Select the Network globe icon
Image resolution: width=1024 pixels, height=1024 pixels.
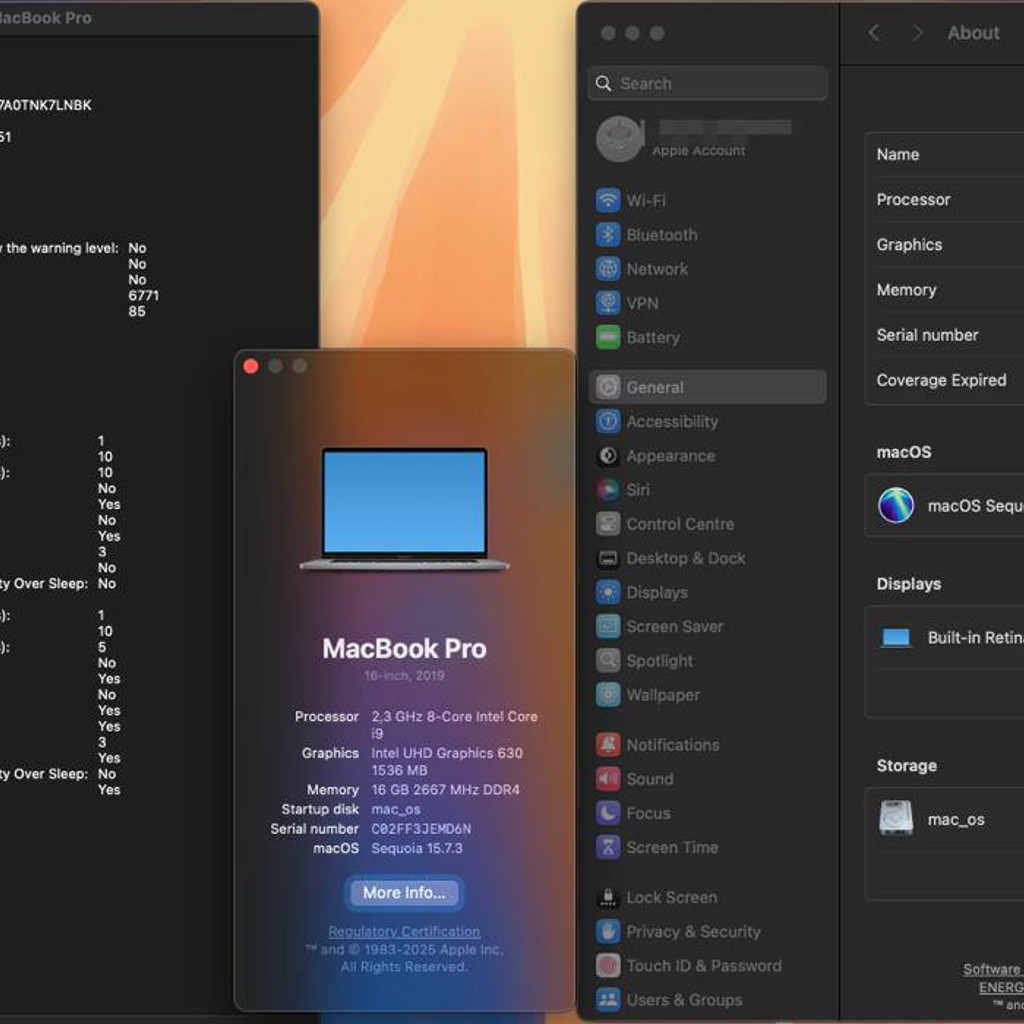(607, 268)
